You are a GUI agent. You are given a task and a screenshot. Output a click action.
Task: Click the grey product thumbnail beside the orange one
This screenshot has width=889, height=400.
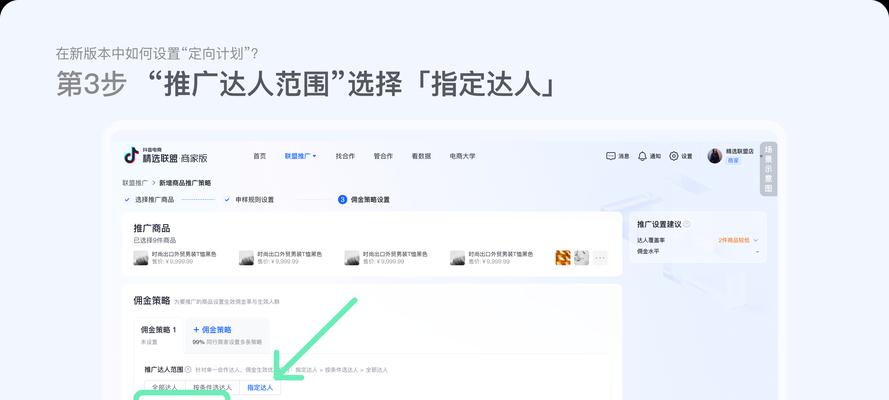point(581,258)
